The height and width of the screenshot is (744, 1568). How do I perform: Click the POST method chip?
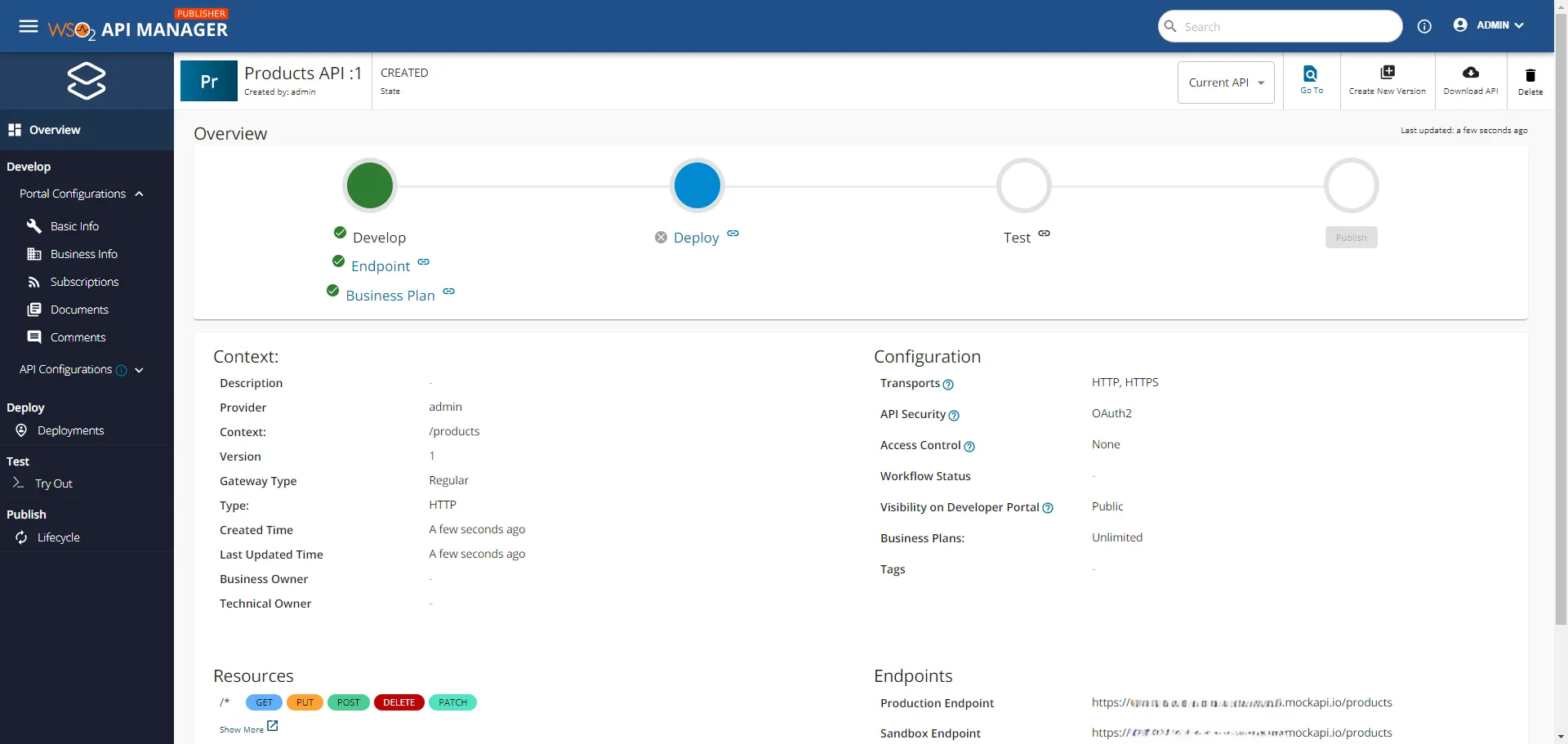coord(349,702)
